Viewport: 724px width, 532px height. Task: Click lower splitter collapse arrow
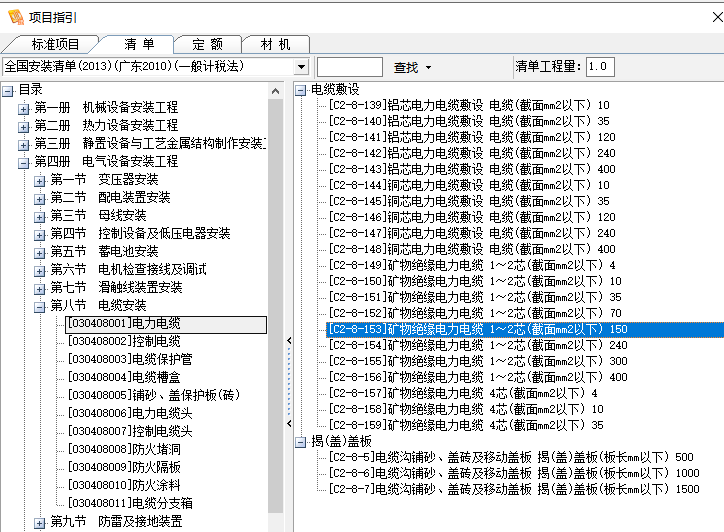click(x=289, y=423)
